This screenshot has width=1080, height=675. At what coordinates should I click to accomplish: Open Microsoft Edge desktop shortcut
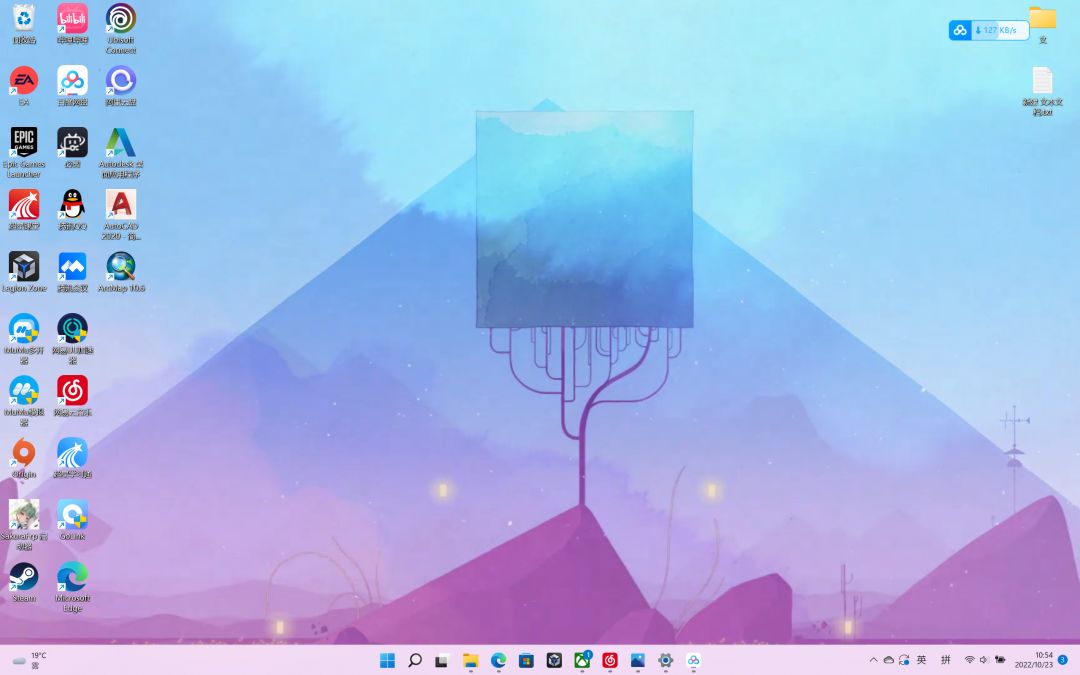(x=72, y=587)
